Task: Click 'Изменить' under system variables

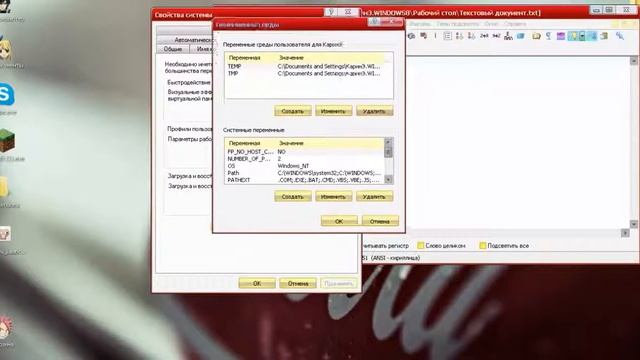Action: click(x=333, y=197)
